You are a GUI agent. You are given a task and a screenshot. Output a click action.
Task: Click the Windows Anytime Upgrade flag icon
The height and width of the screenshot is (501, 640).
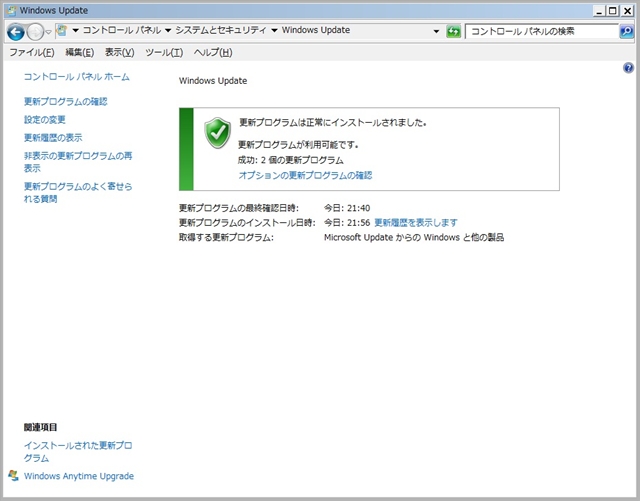(x=13, y=475)
